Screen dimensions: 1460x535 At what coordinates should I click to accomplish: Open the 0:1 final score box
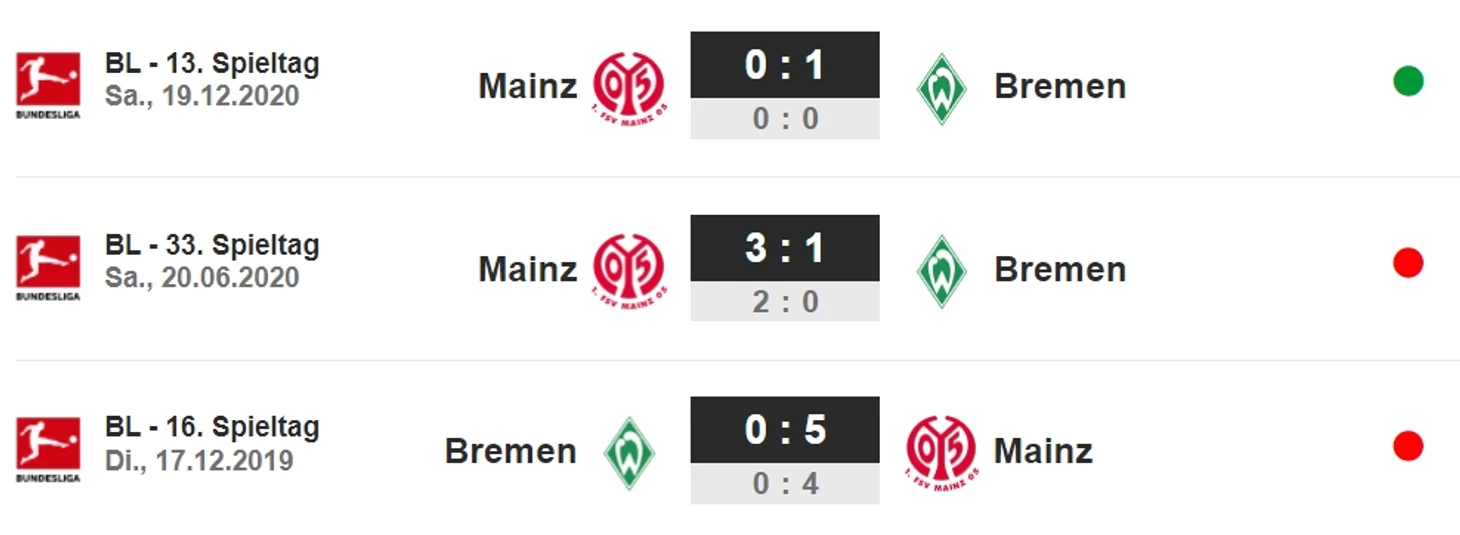pyautogui.click(x=784, y=65)
